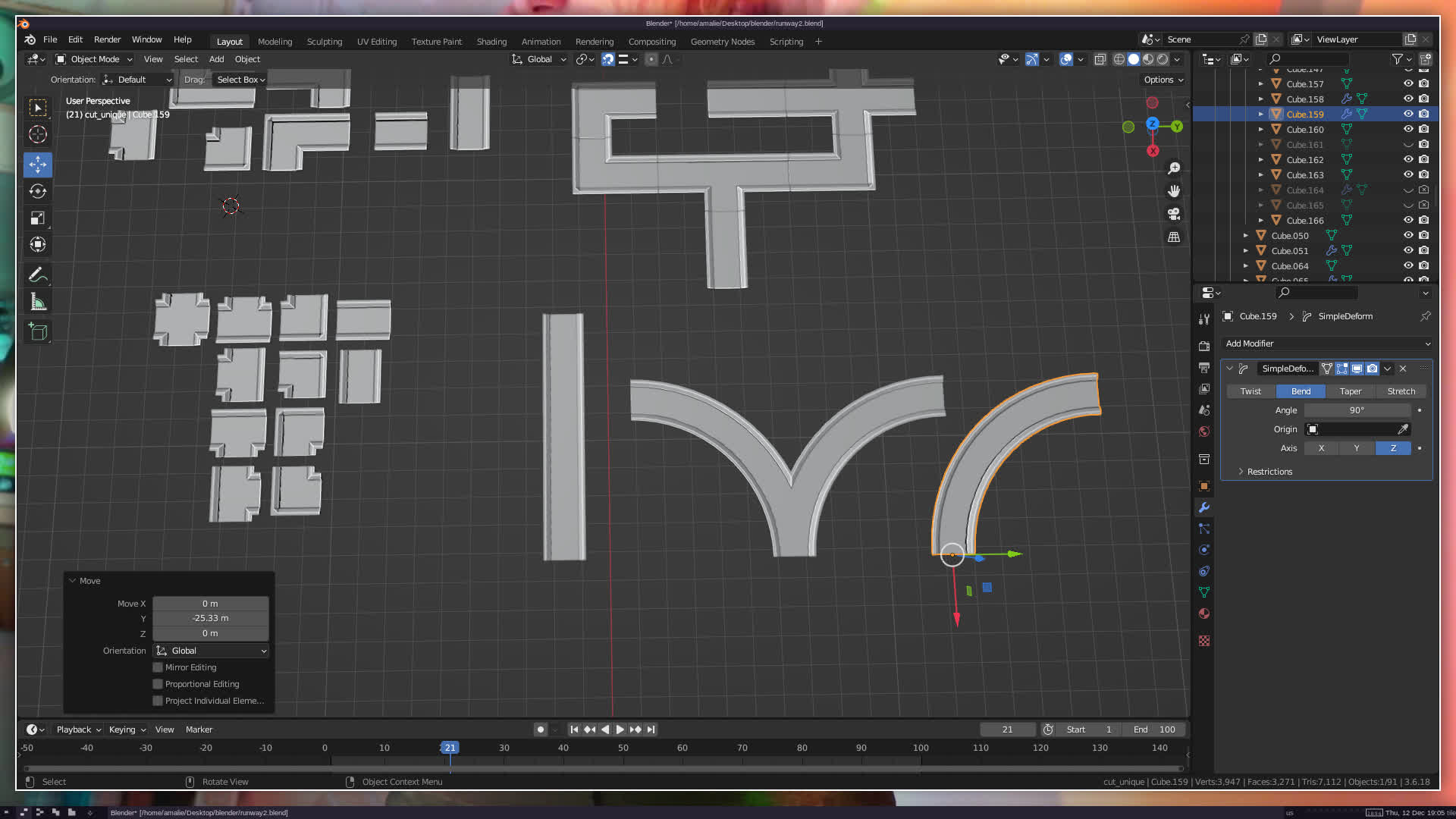Select the Scale tool in toolbar
The height and width of the screenshot is (819, 1456).
[38, 218]
